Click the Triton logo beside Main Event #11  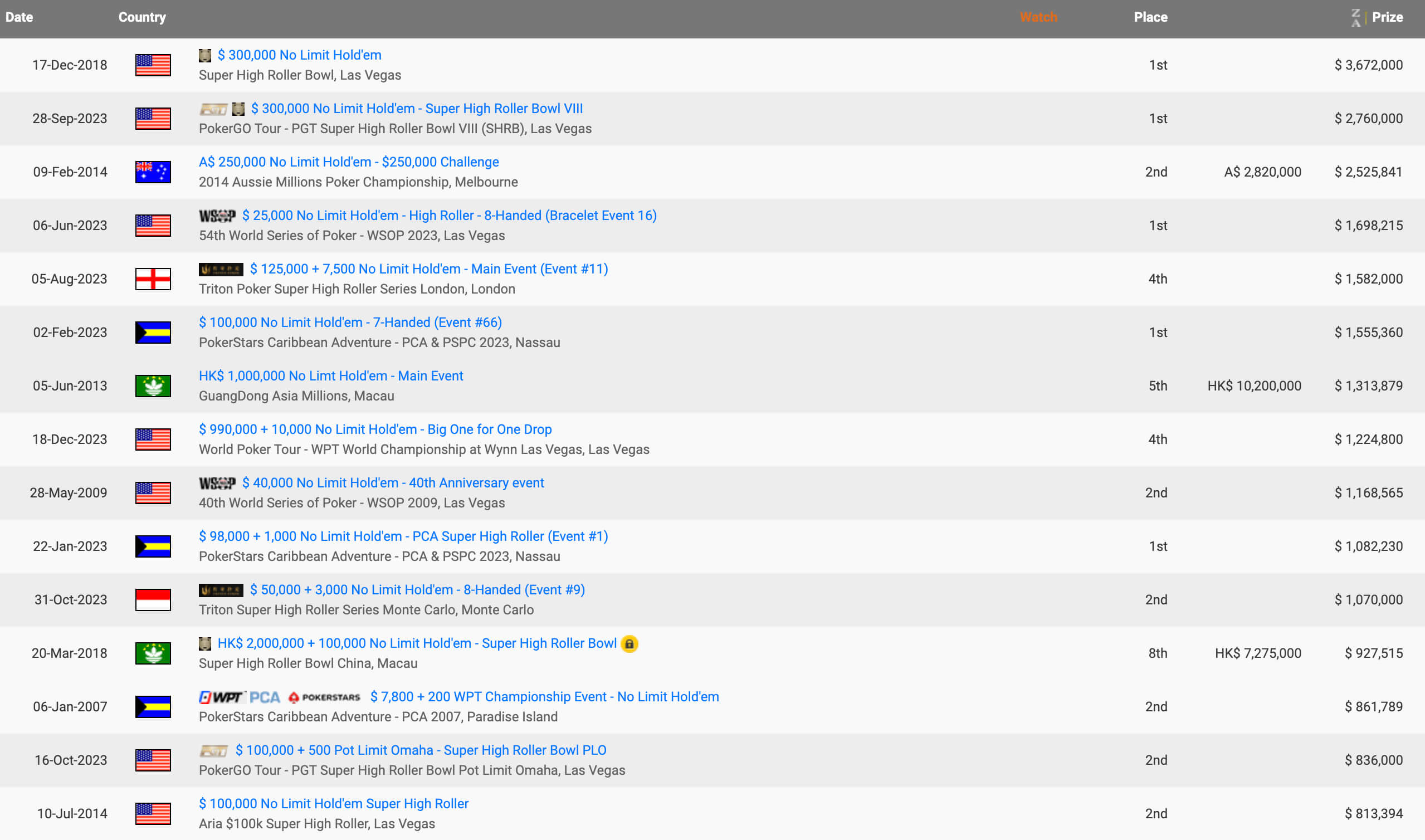[221, 270]
